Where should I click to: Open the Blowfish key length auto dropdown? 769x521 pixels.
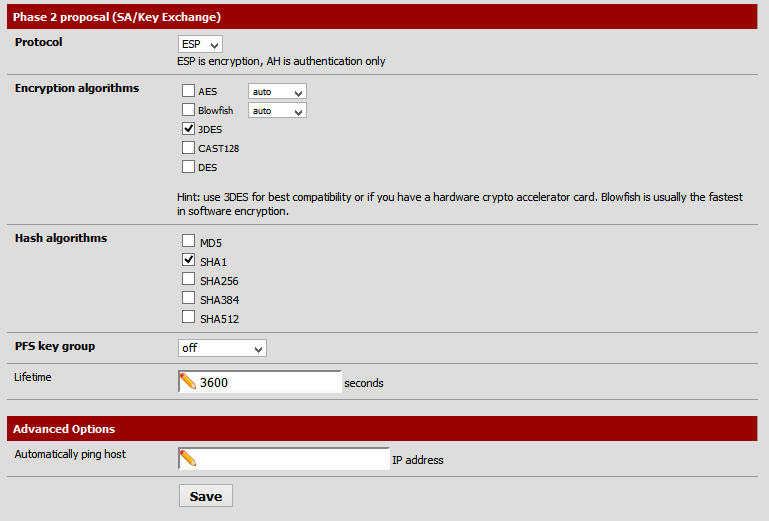coord(277,110)
